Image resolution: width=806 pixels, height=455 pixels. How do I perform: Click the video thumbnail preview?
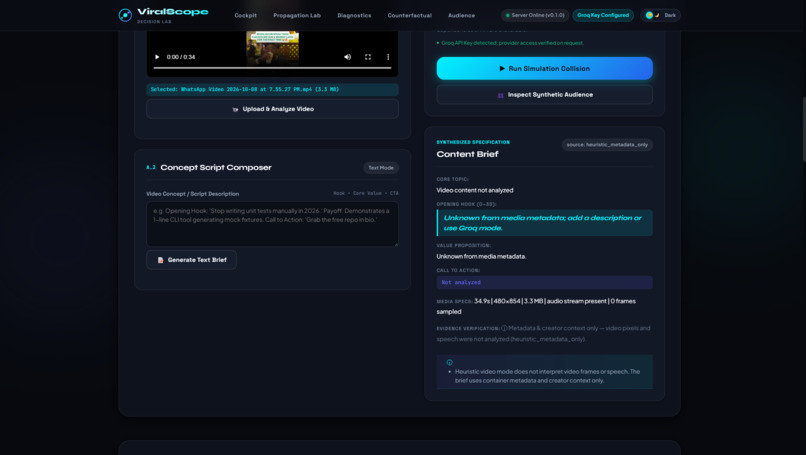point(272,48)
